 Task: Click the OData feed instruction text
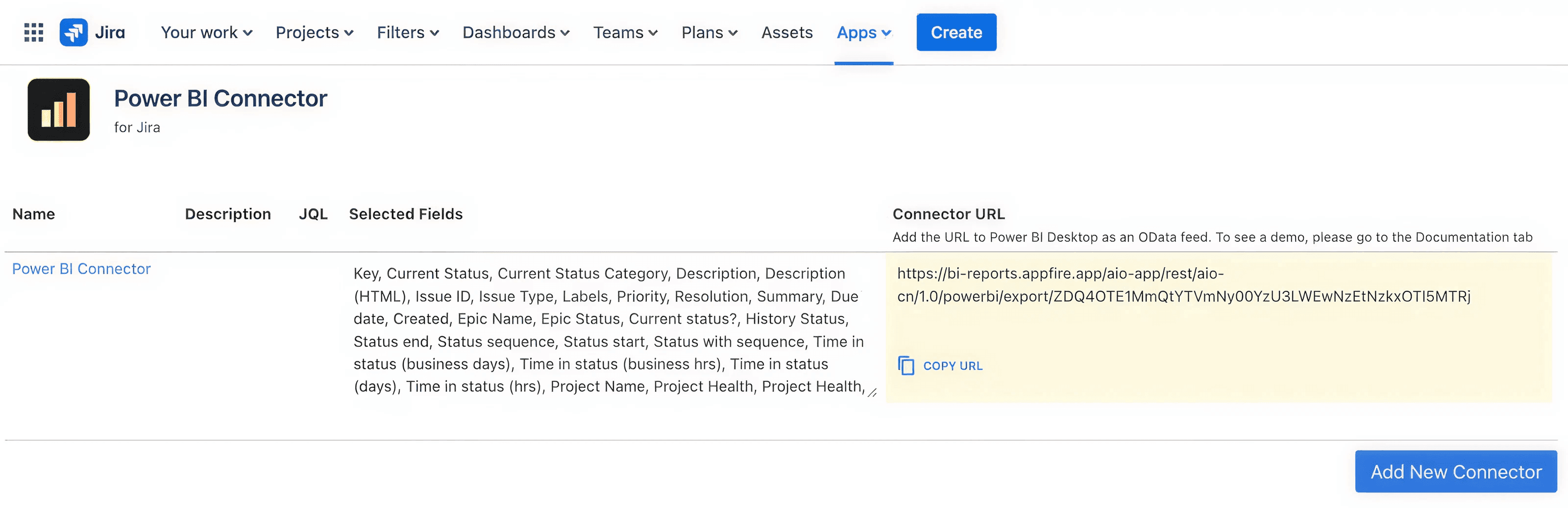click(x=1213, y=237)
